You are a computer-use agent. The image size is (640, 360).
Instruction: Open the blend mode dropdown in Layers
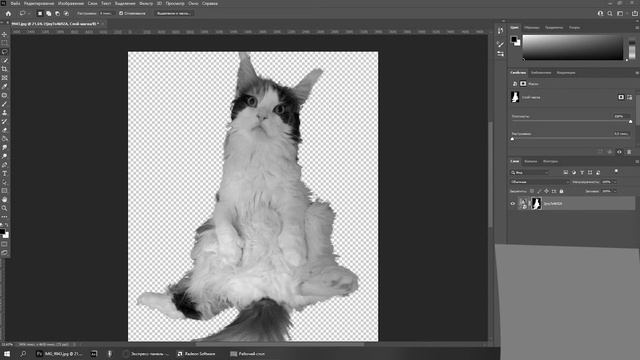click(x=540, y=182)
